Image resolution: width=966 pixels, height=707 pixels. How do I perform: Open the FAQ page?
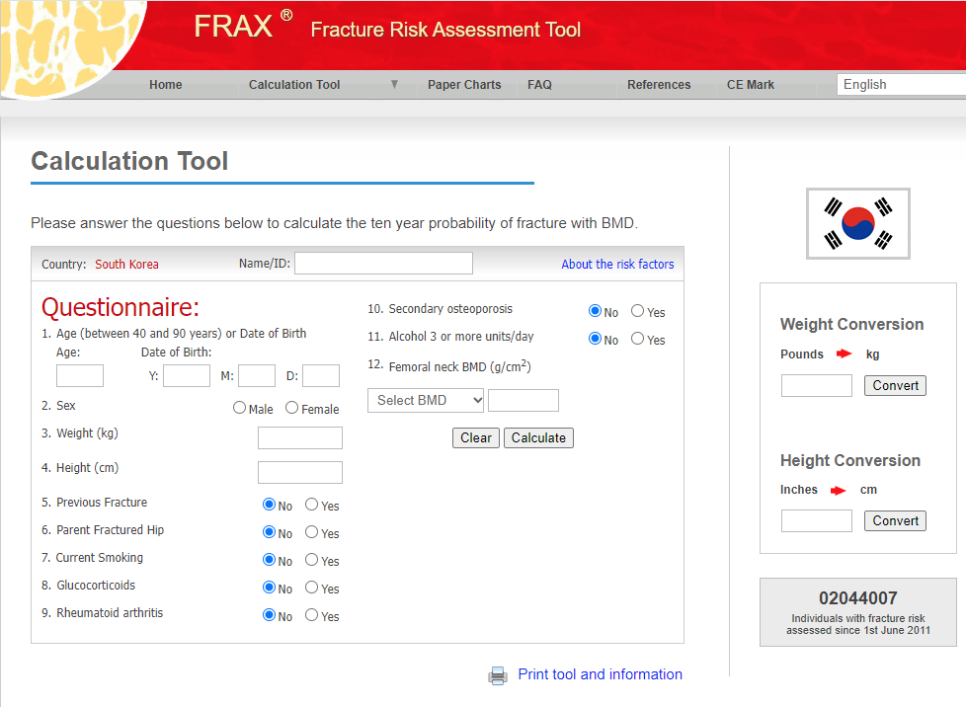540,85
